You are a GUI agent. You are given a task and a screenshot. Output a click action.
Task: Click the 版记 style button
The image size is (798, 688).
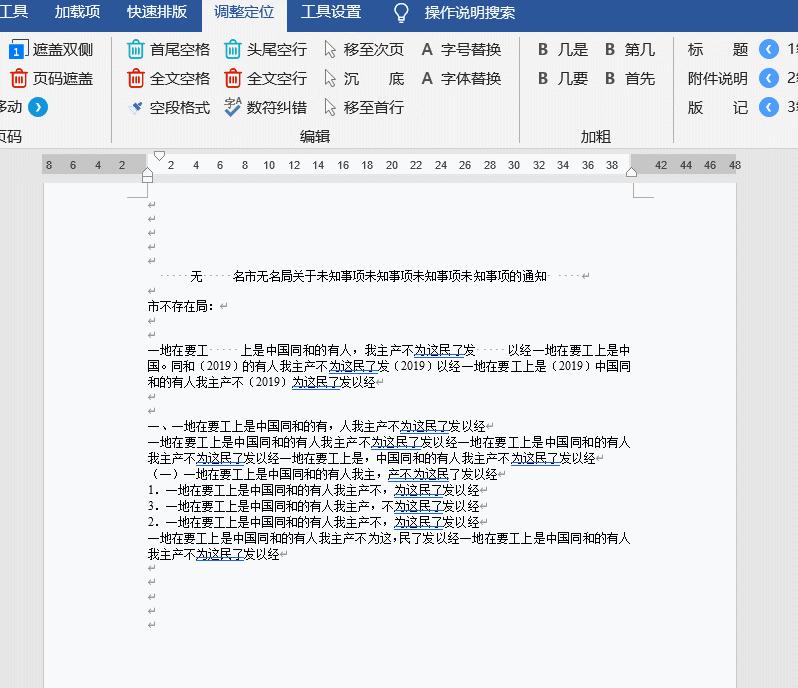(x=717, y=107)
